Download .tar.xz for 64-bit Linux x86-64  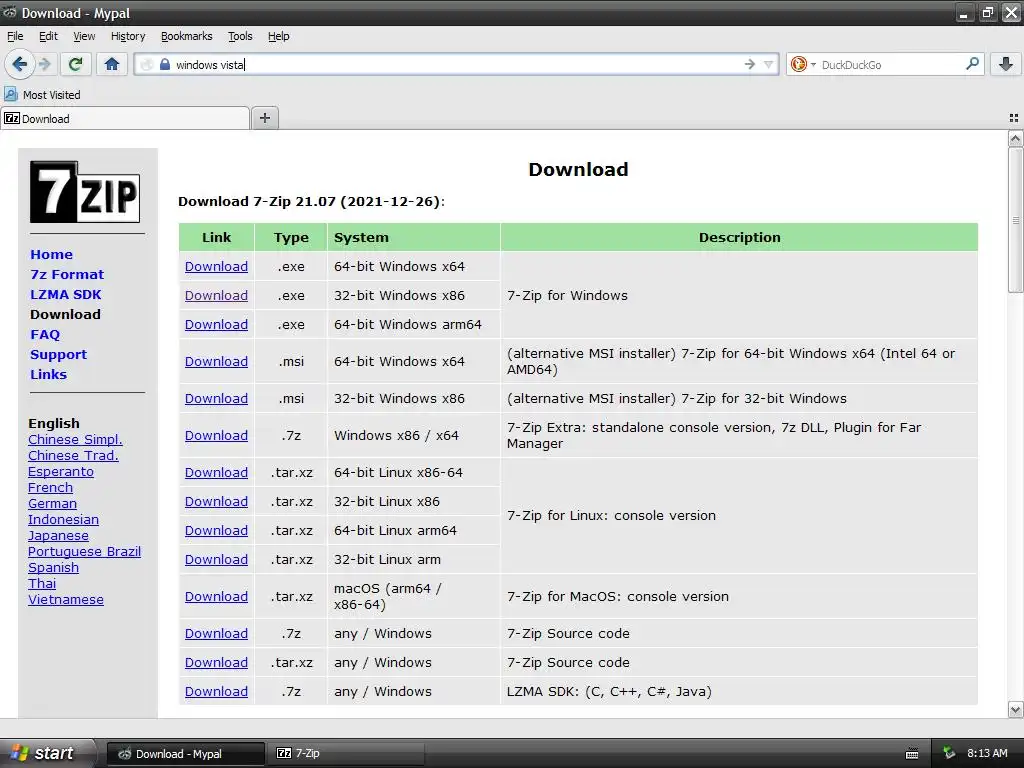[216, 472]
